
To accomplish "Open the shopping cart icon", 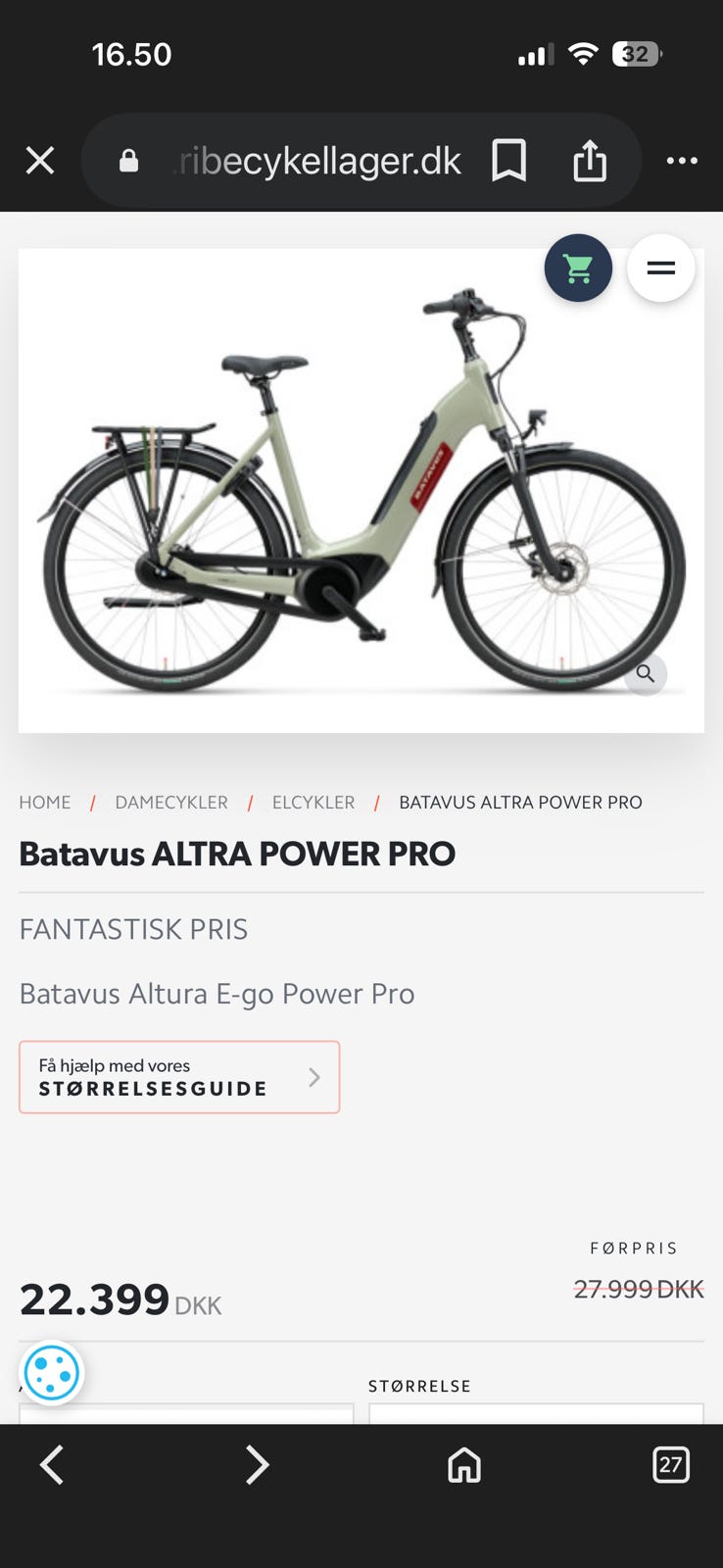I will click(578, 268).
